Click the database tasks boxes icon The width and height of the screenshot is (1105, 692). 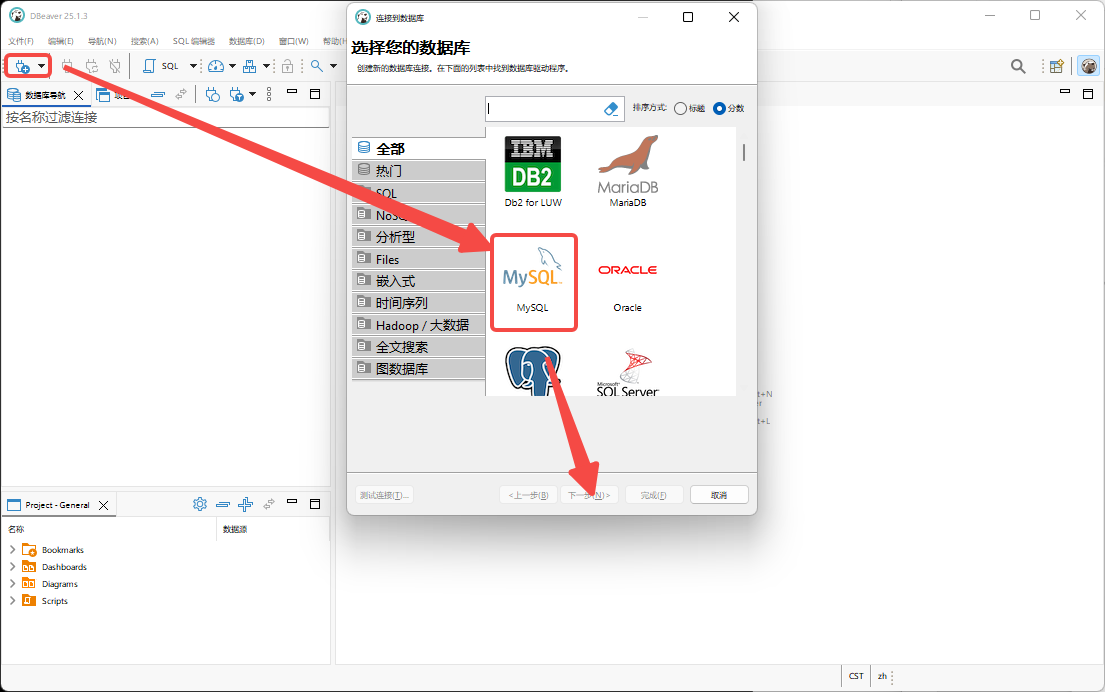pyautogui.click(x=249, y=66)
